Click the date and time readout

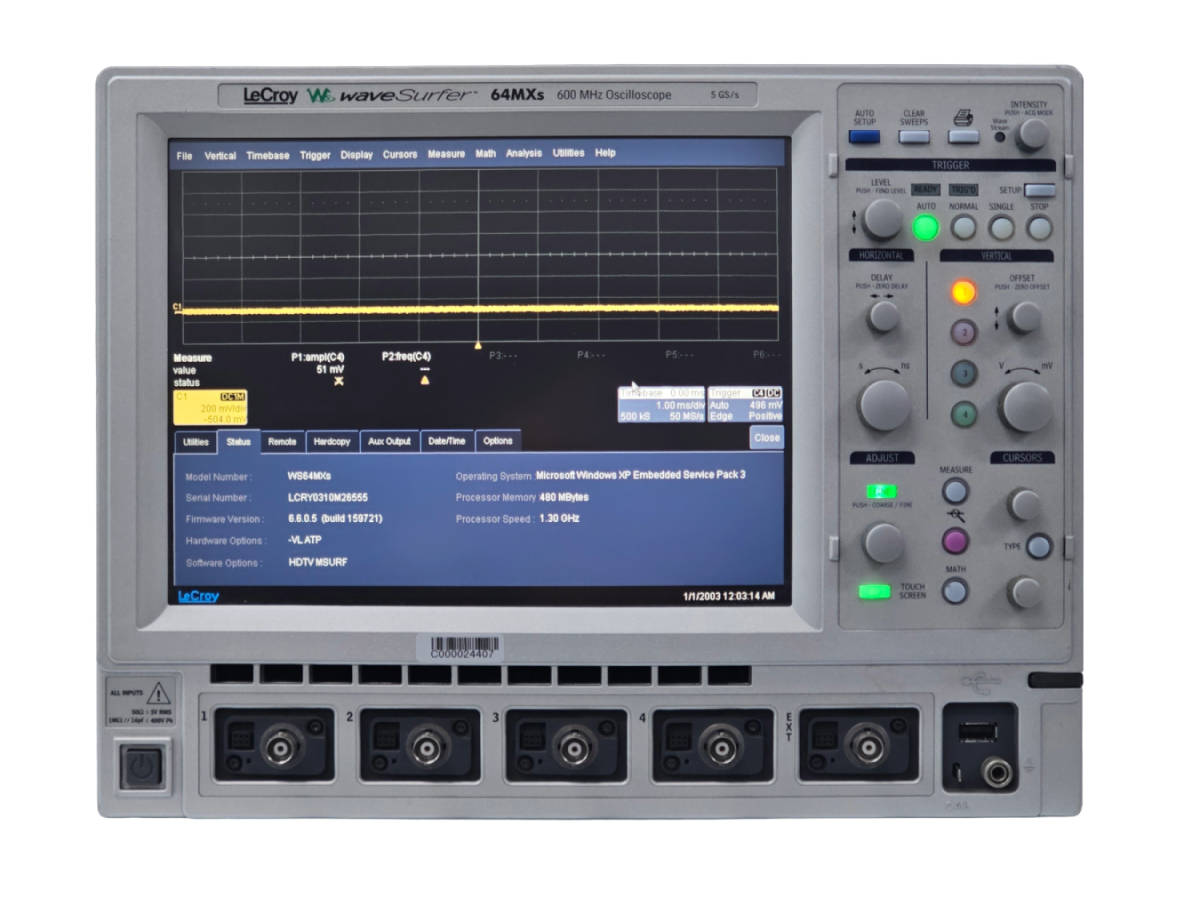(728, 596)
